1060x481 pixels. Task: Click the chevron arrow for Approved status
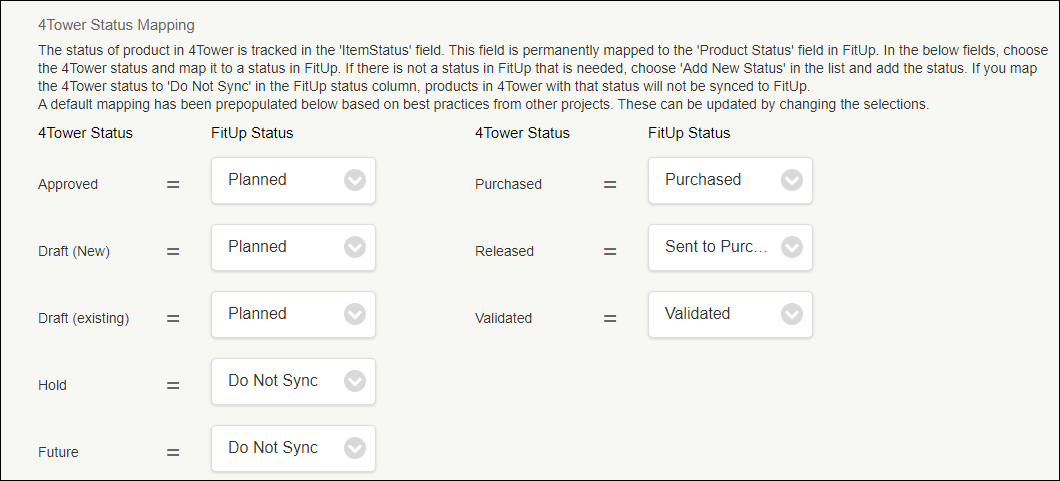click(x=355, y=180)
